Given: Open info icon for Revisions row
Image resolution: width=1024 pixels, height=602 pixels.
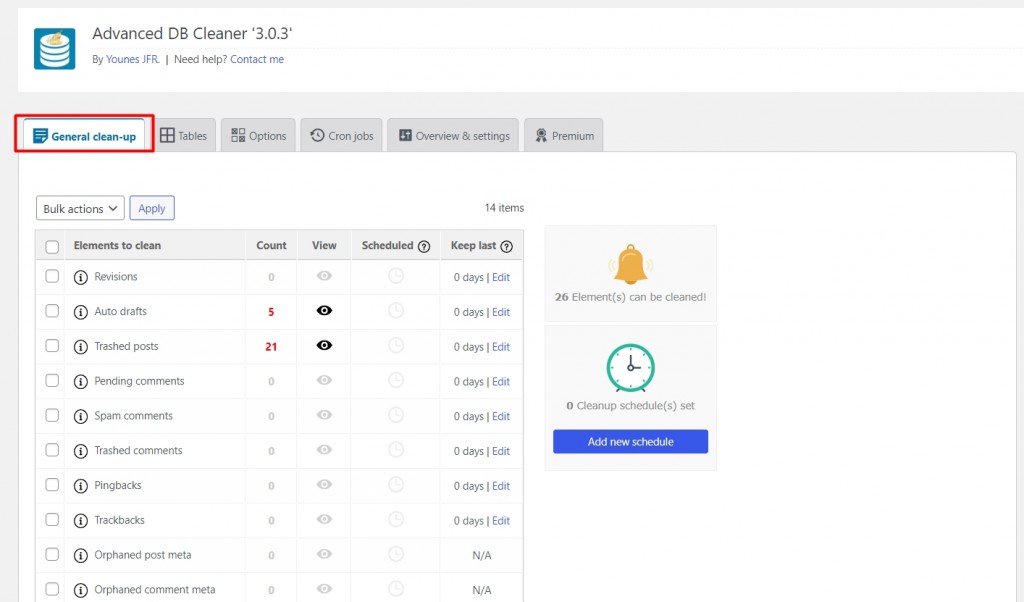Looking at the screenshot, I should pos(80,277).
